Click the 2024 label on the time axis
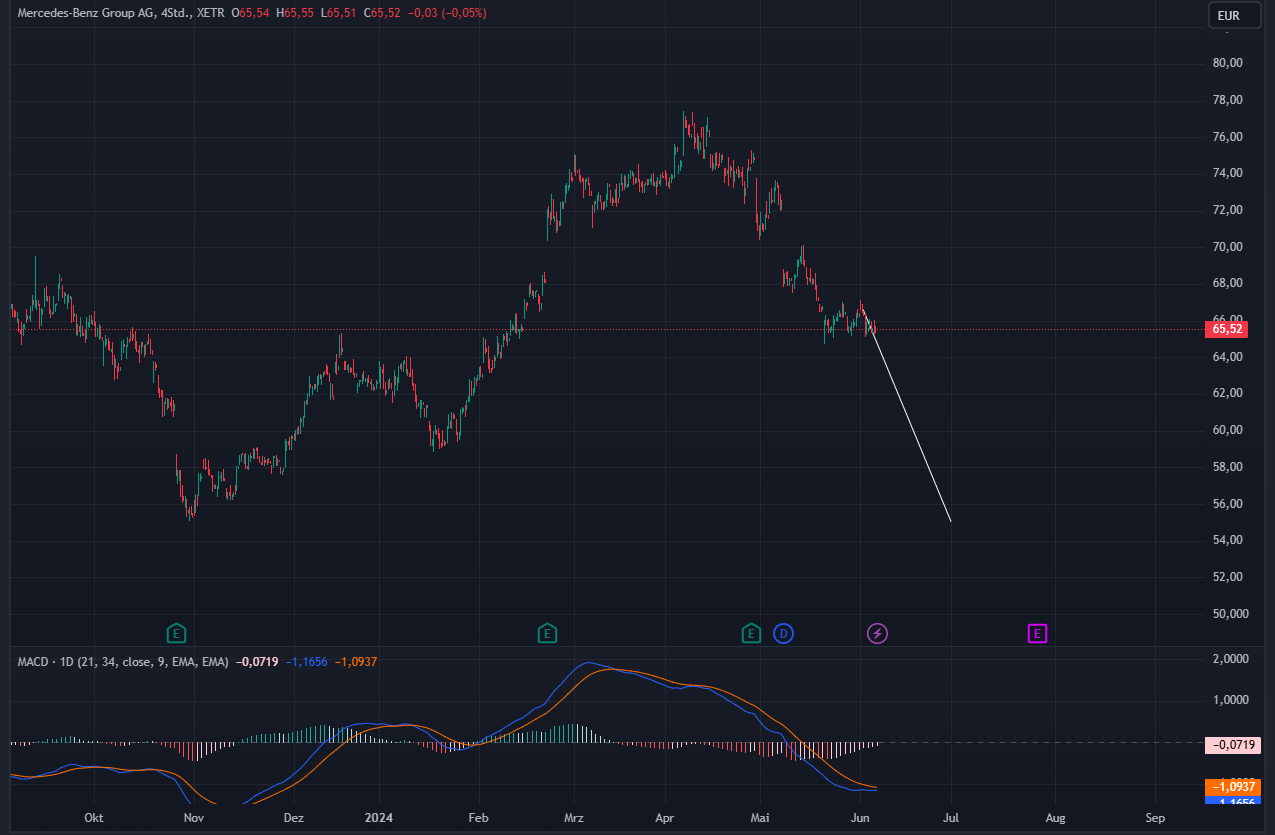Screen dimensions: 1275x835 [x=378, y=818]
